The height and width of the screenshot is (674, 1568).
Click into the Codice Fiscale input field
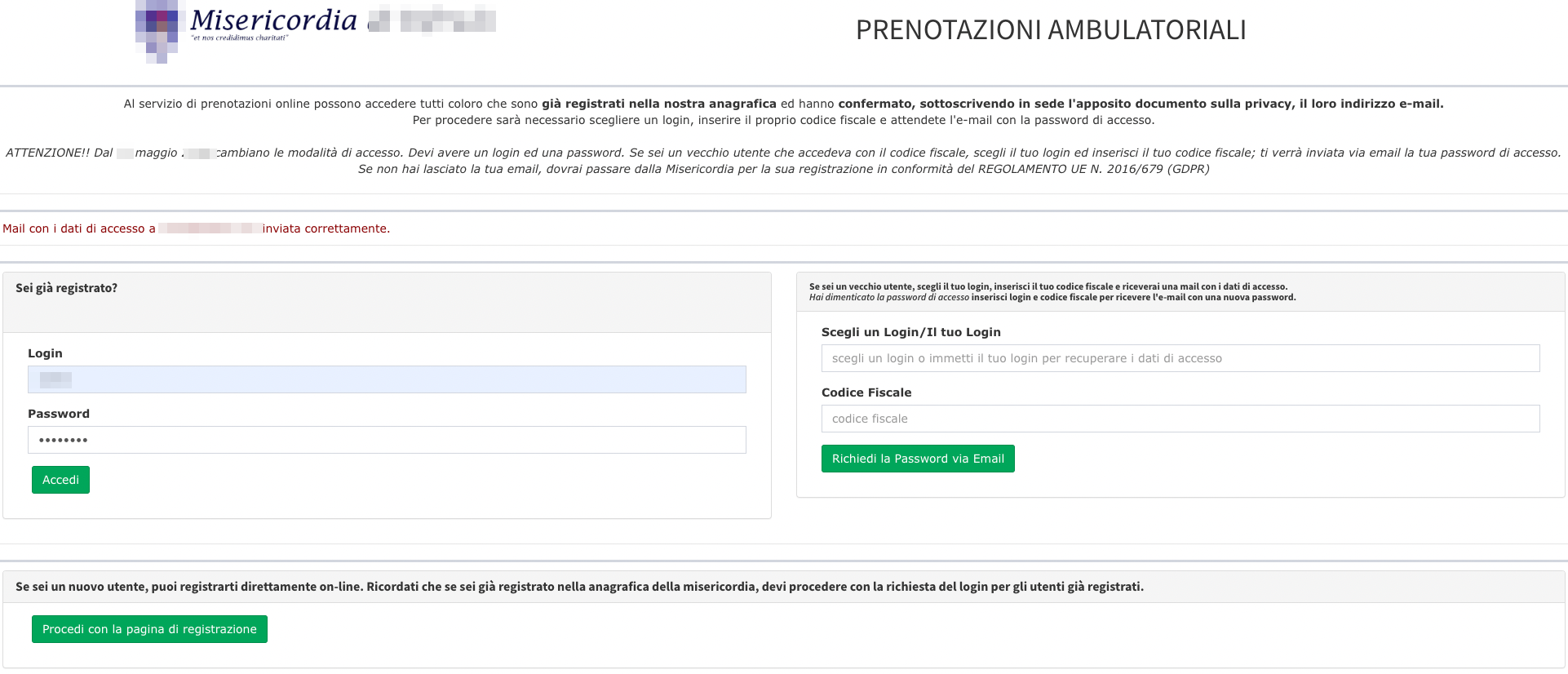coord(1180,419)
